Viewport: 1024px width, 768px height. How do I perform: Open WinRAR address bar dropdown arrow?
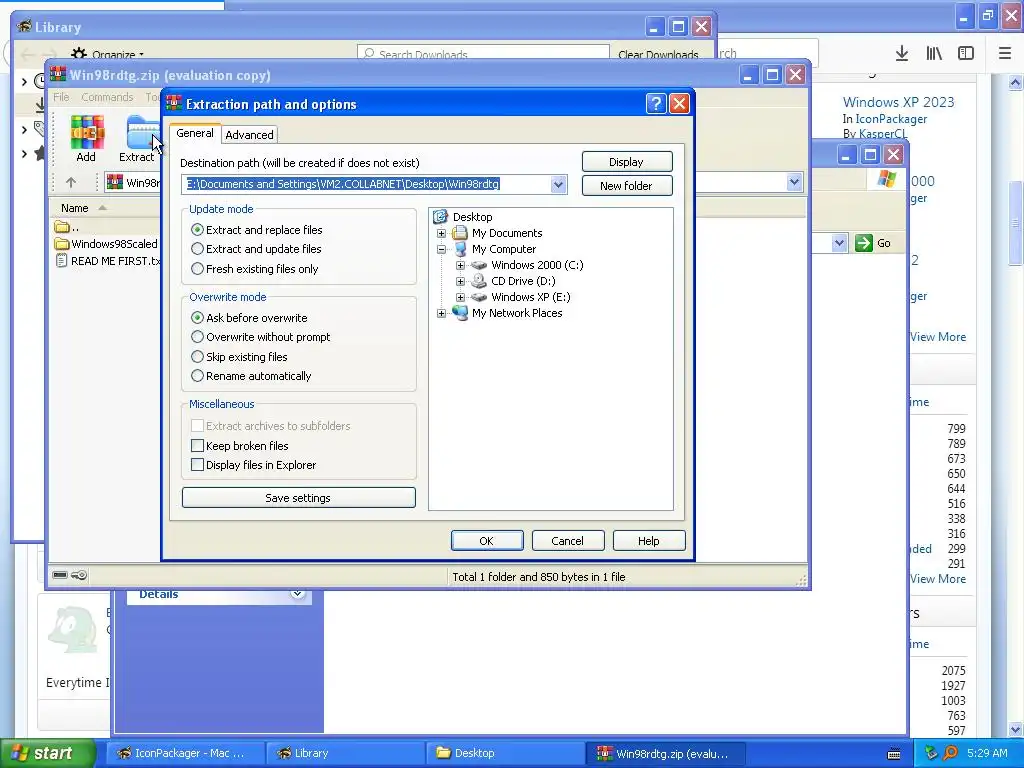(x=794, y=182)
